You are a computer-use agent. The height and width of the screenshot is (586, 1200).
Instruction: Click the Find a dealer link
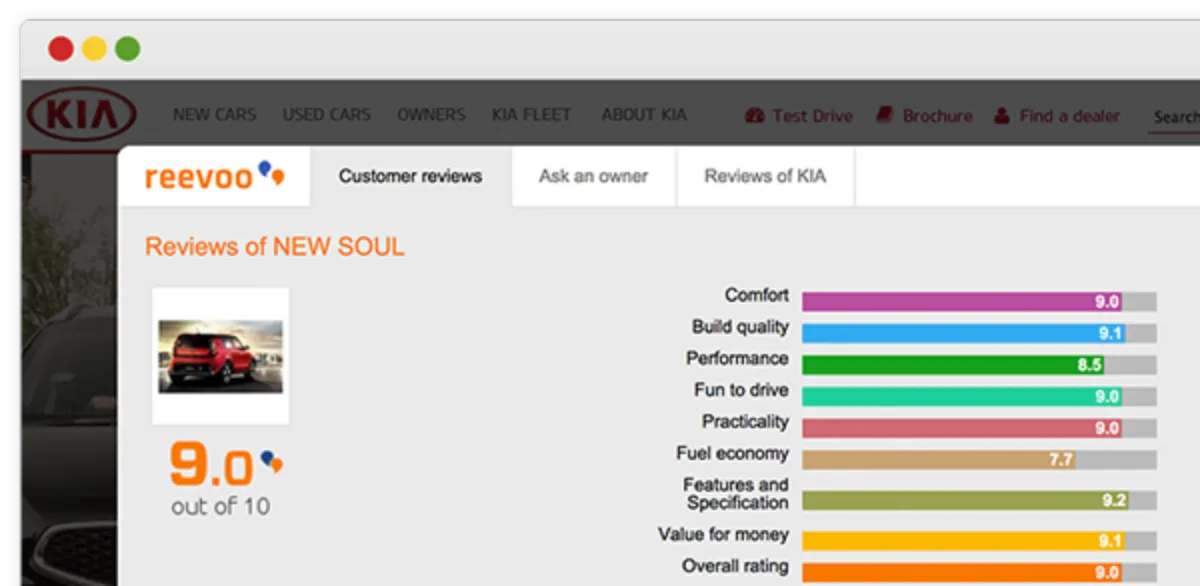click(1070, 116)
